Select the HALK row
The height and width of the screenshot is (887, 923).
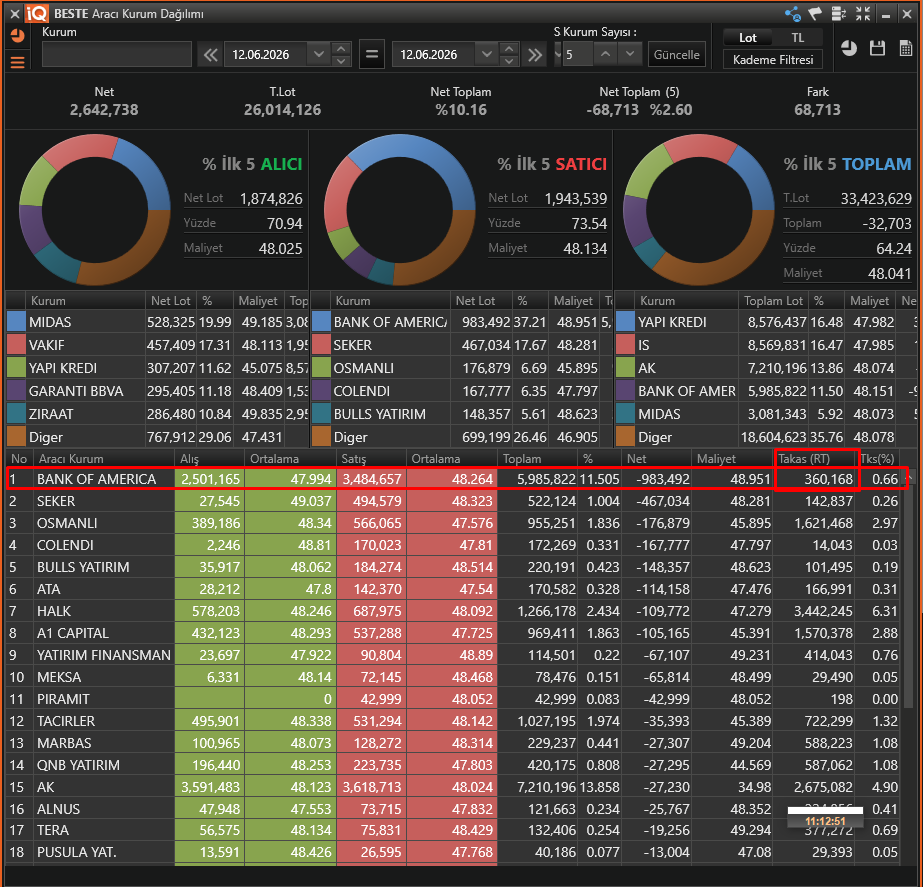pyautogui.click(x=453, y=611)
